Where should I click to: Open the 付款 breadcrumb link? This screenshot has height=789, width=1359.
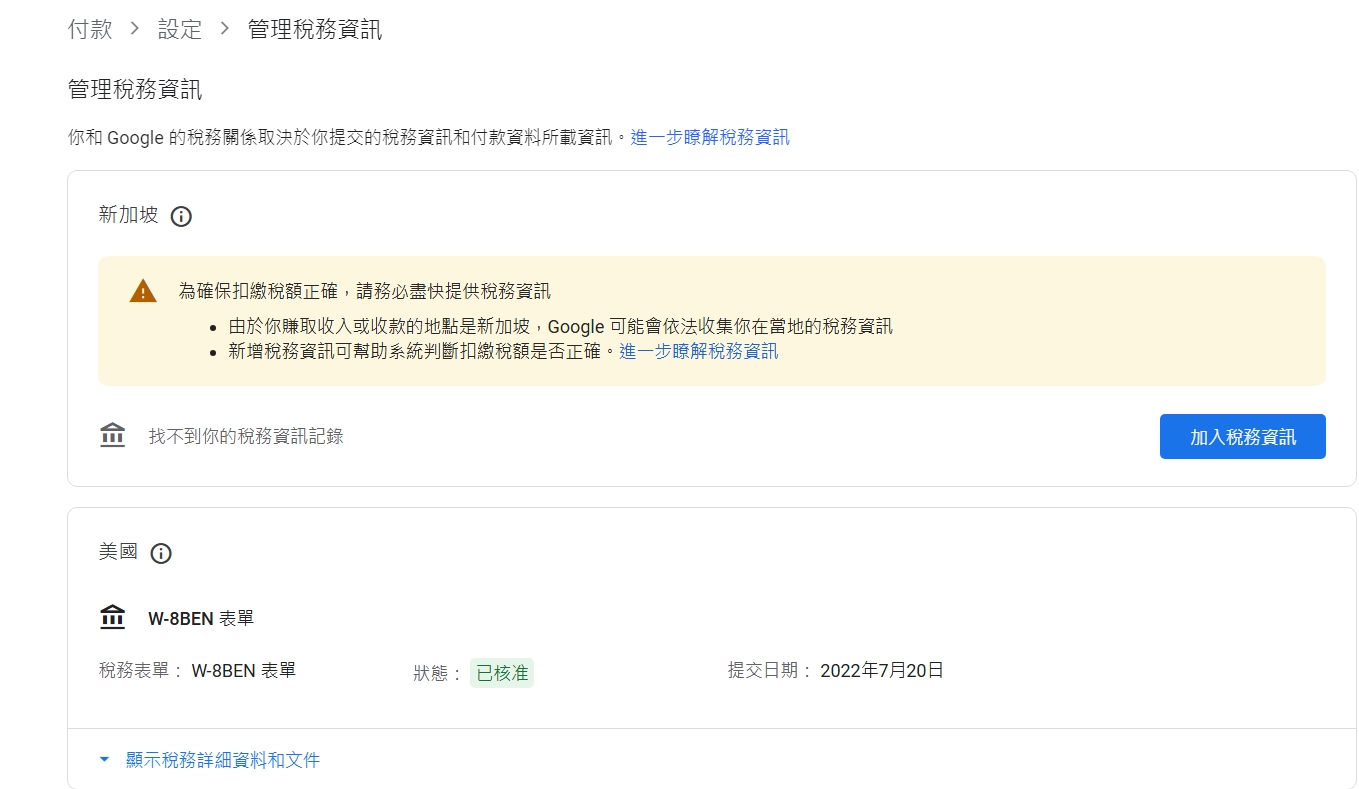pyautogui.click(x=90, y=30)
